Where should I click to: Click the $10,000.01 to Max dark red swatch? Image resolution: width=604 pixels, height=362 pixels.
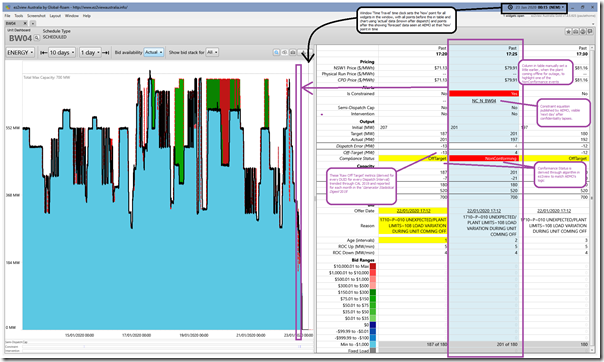click(372, 266)
